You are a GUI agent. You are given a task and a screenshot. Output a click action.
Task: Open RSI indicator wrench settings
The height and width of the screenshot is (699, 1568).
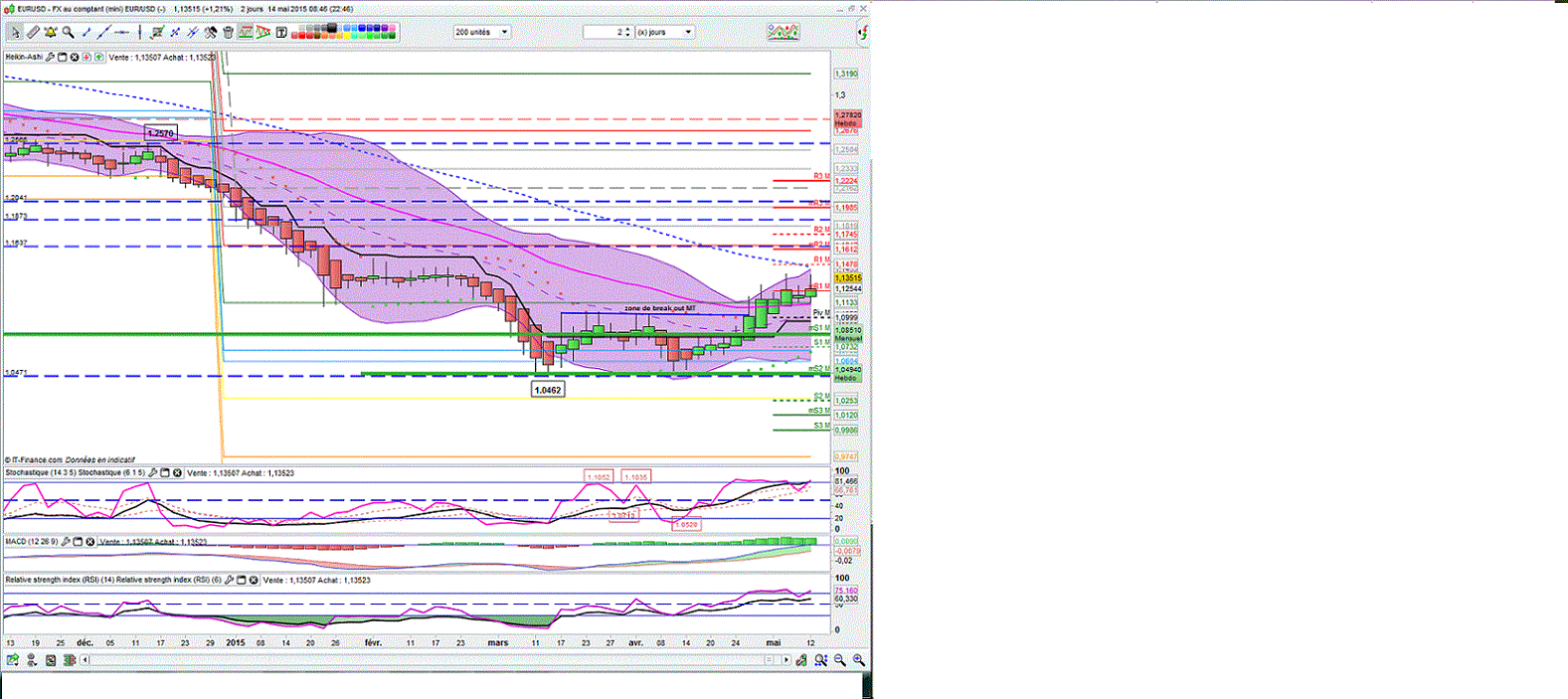point(229,580)
